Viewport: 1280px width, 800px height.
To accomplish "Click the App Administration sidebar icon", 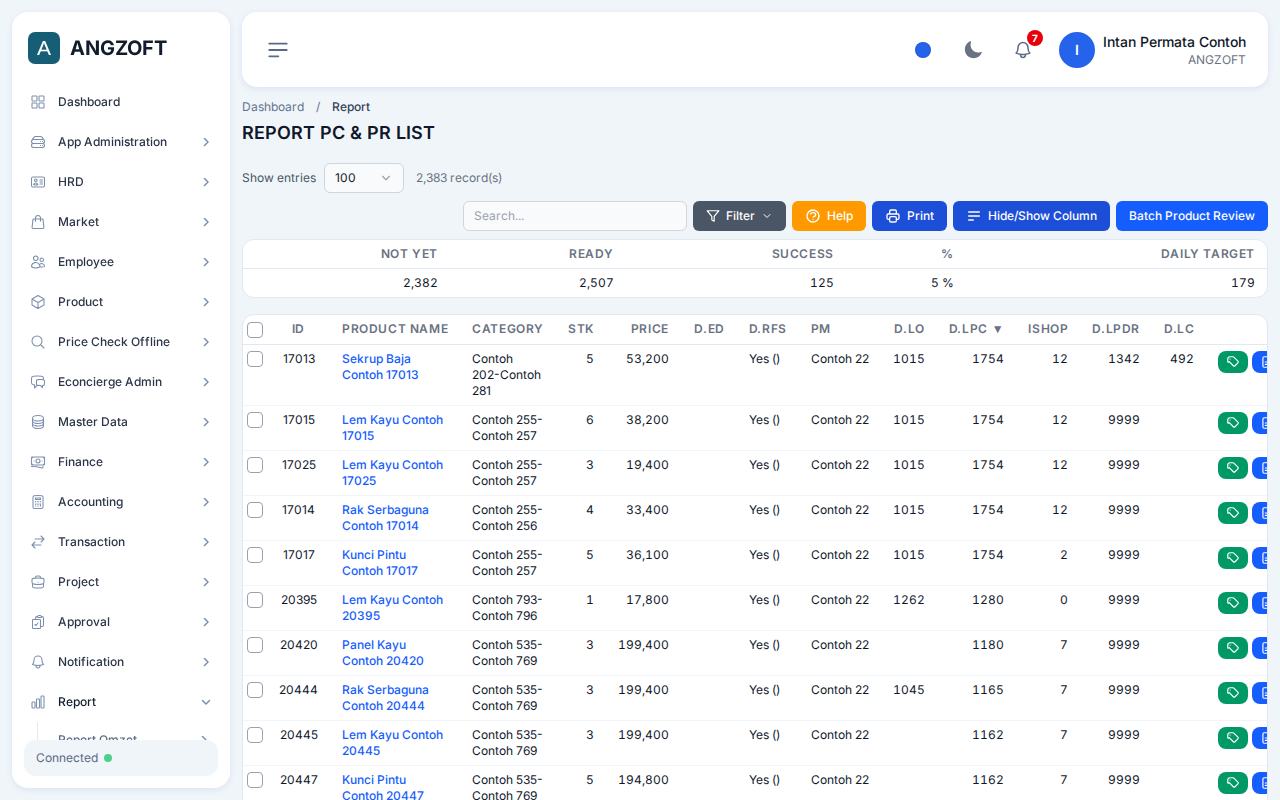I will point(38,142).
